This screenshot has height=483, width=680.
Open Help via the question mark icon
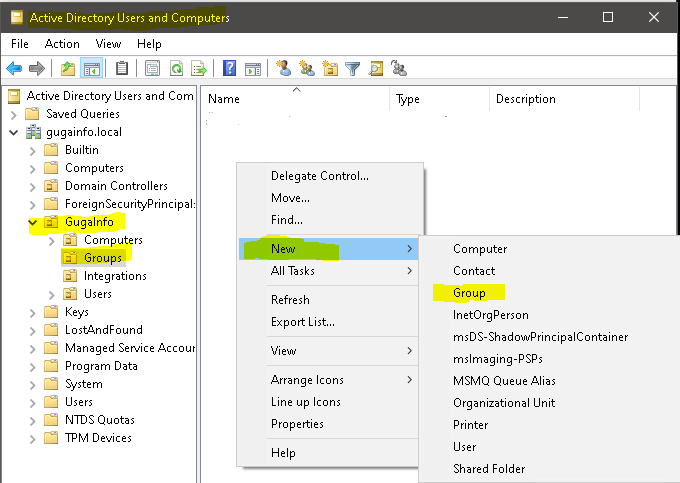click(230, 69)
